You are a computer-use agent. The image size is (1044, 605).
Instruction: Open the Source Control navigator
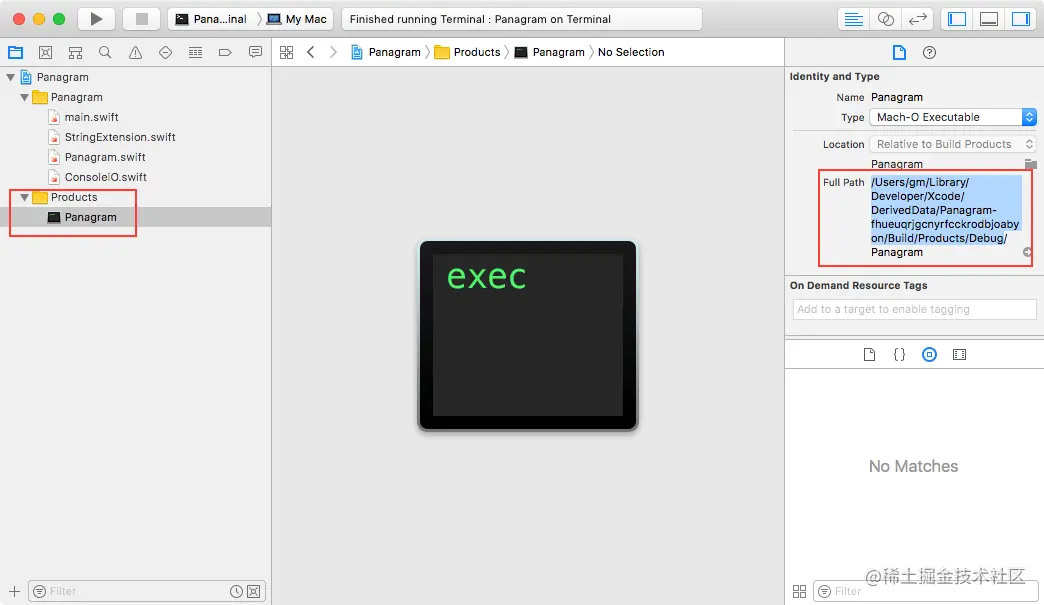[x=45, y=53]
